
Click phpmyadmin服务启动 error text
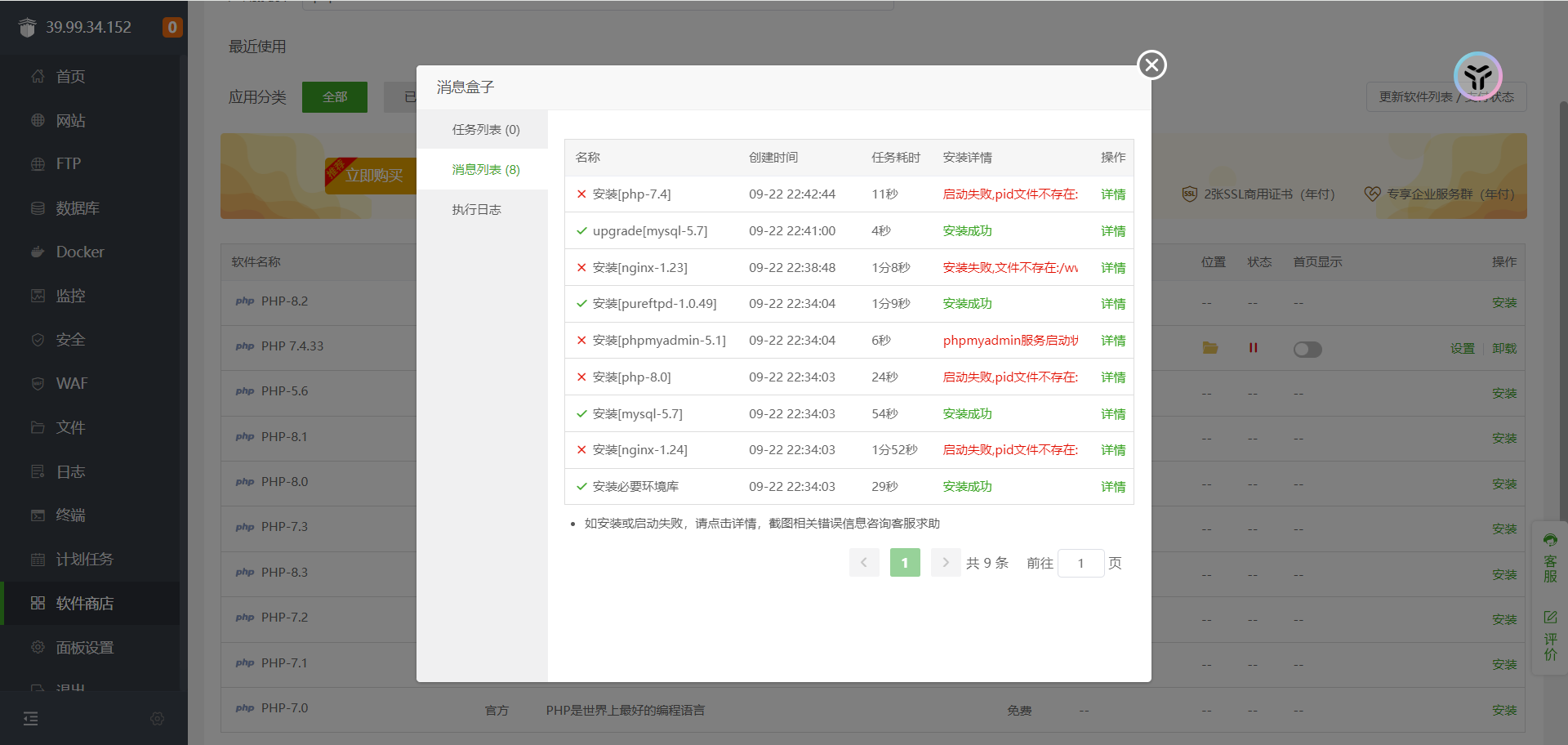(1010, 341)
